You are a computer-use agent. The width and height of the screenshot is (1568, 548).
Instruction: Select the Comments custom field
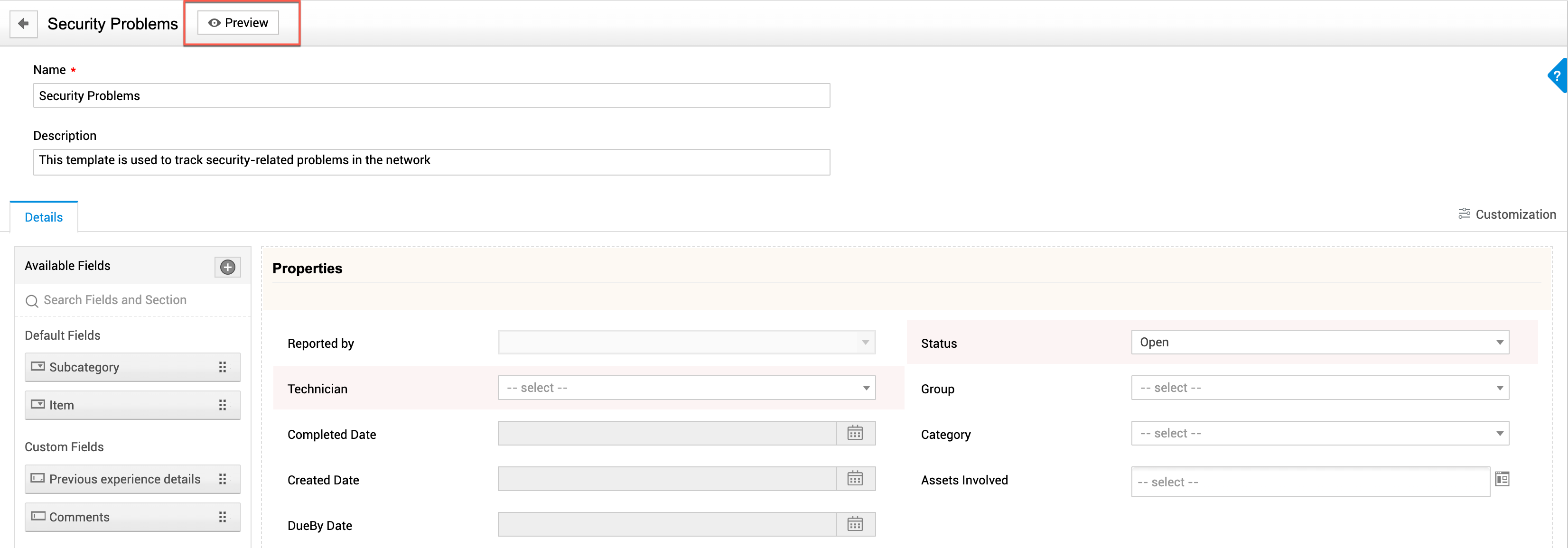pyautogui.click(x=133, y=517)
